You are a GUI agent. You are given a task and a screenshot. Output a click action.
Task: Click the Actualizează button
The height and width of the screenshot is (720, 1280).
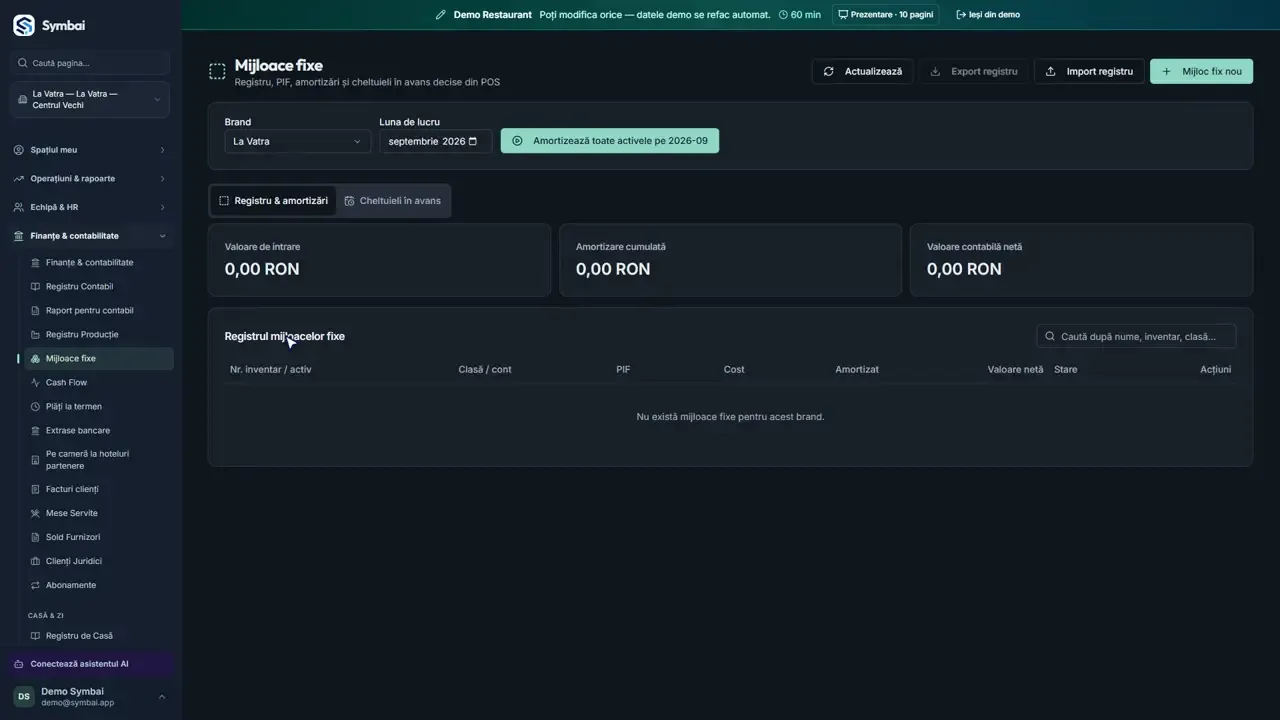point(862,71)
